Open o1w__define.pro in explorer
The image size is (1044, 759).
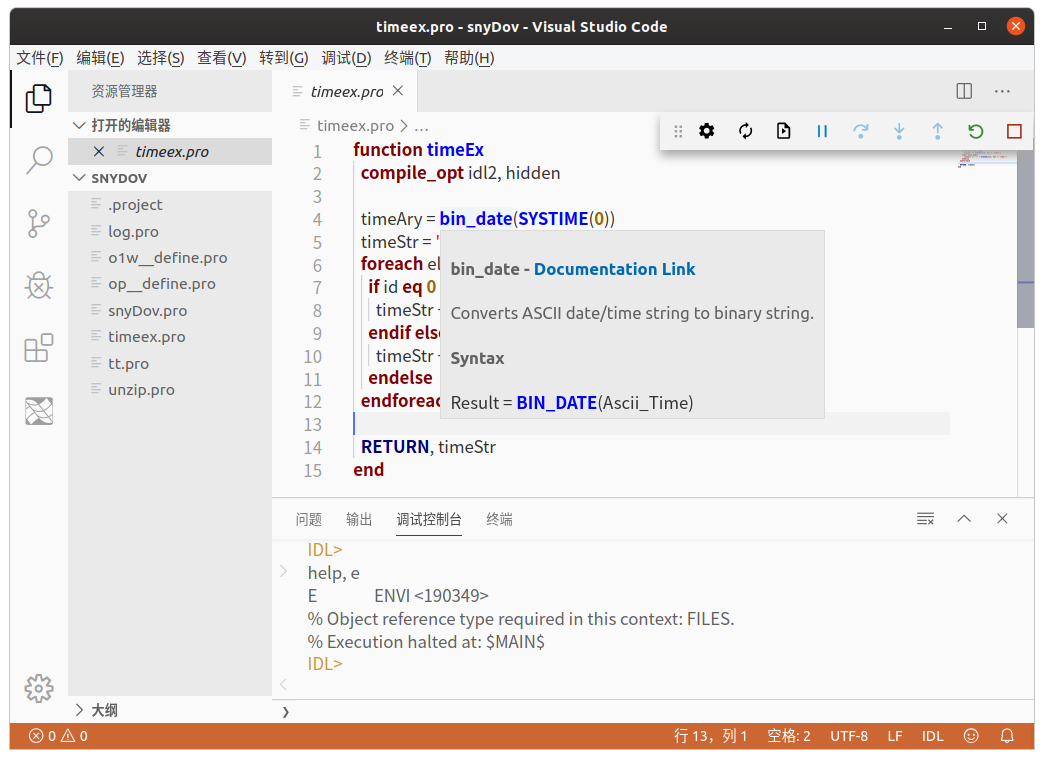[170, 258]
